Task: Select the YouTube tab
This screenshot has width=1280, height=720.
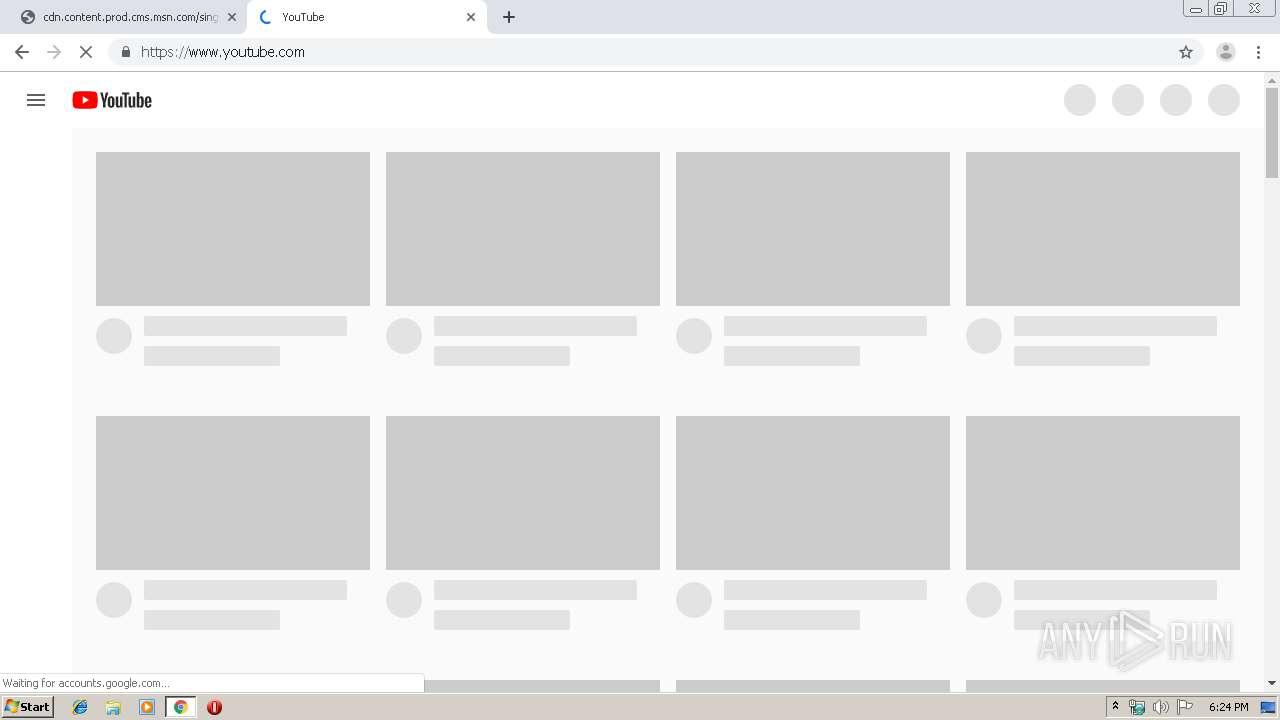Action: click(366, 17)
